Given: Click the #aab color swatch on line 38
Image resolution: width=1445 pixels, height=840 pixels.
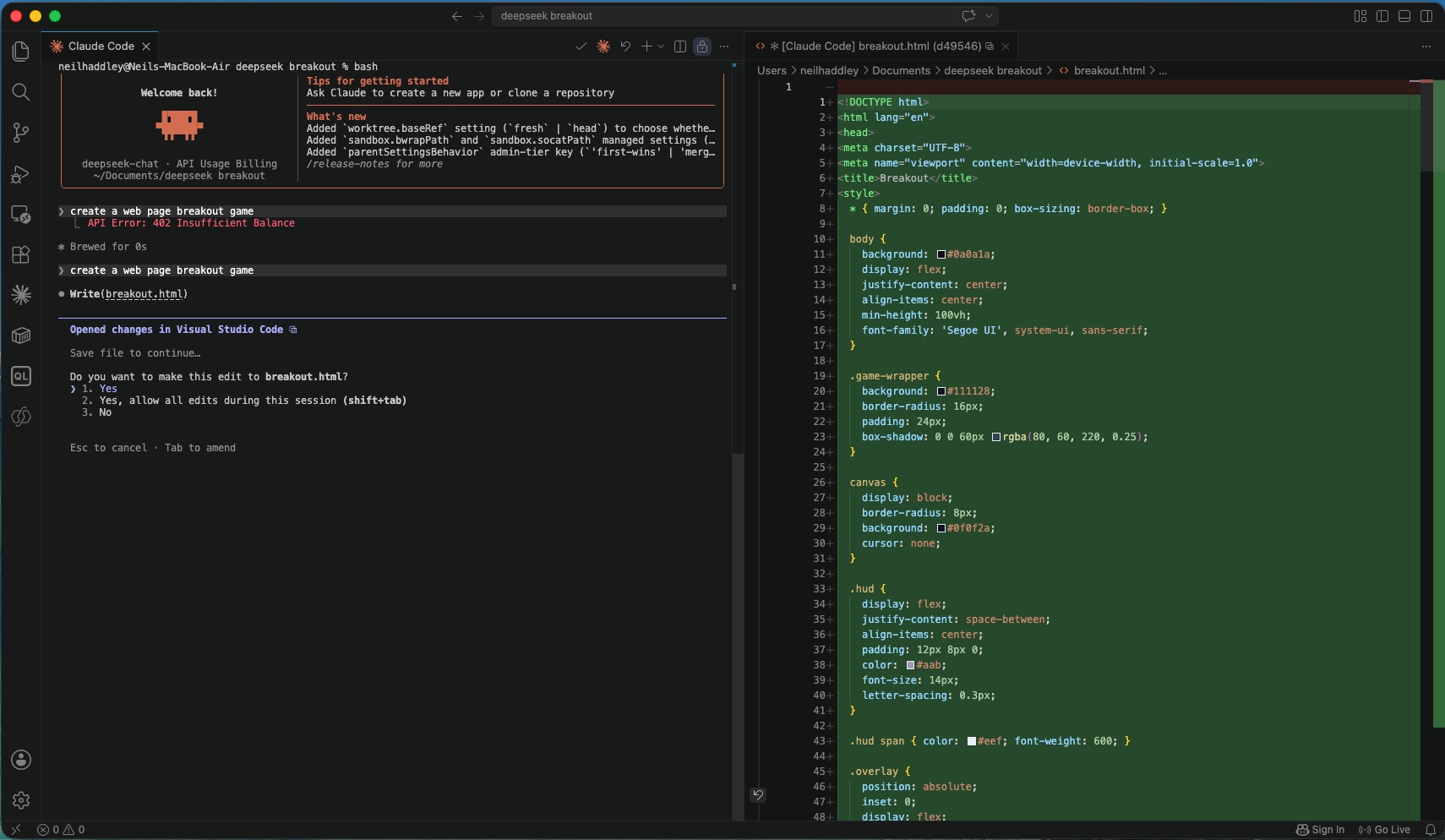Looking at the screenshot, I should [x=911, y=665].
